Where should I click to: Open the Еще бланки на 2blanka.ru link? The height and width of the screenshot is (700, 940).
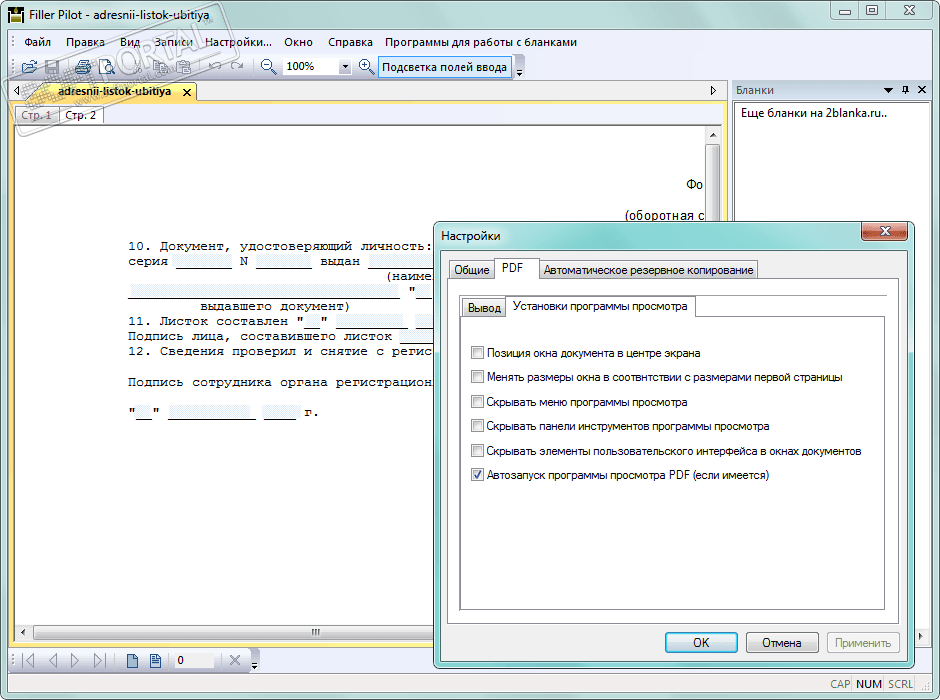[x=814, y=113]
